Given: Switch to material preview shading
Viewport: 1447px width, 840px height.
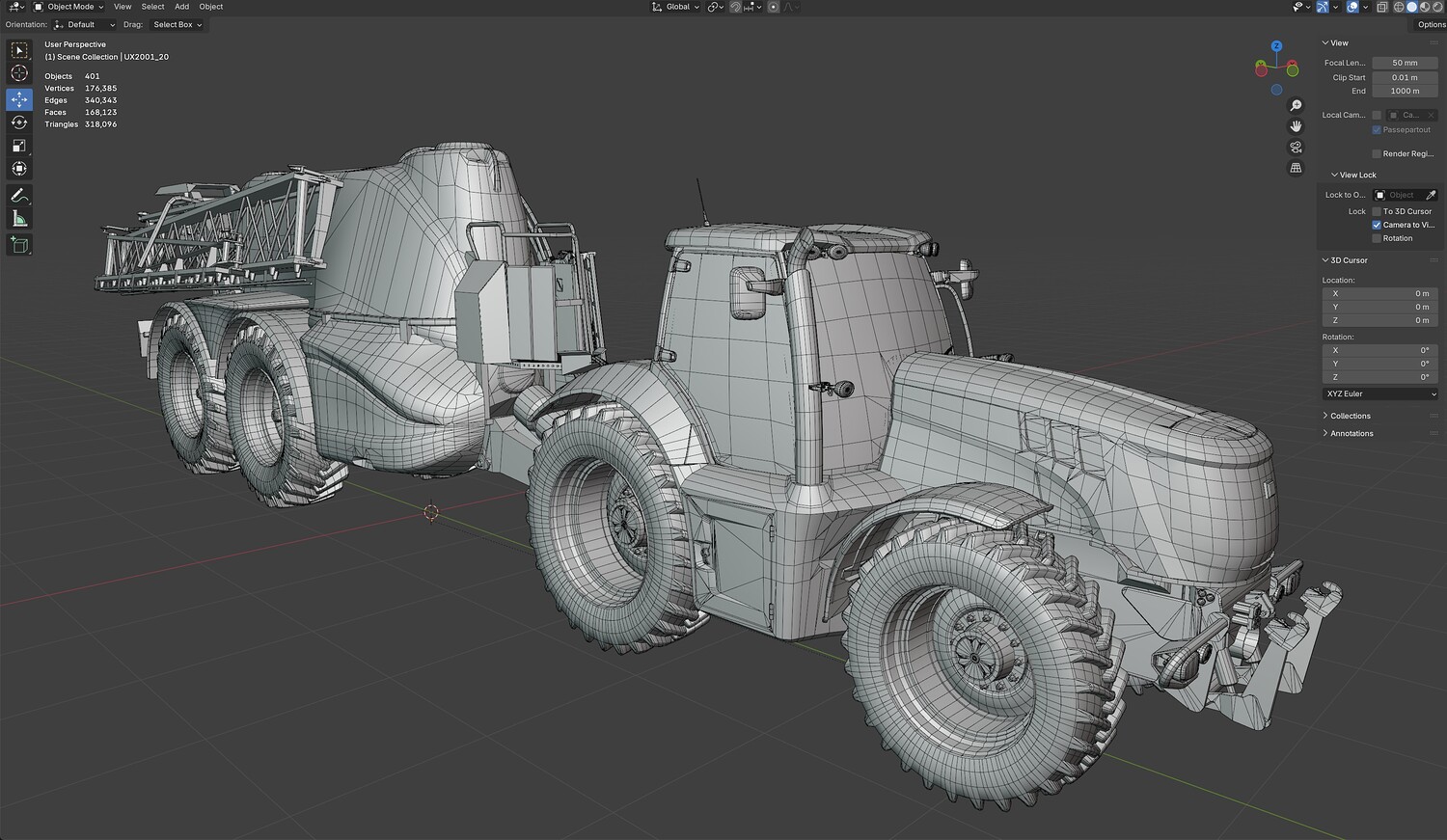Looking at the screenshot, I should point(1425,7).
